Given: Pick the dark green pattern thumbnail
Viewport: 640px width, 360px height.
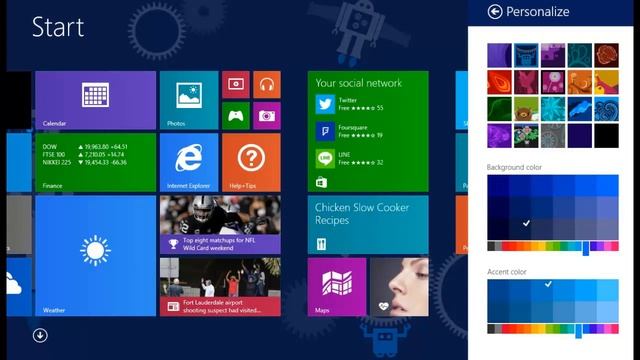Looking at the screenshot, I should click(x=499, y=109).
